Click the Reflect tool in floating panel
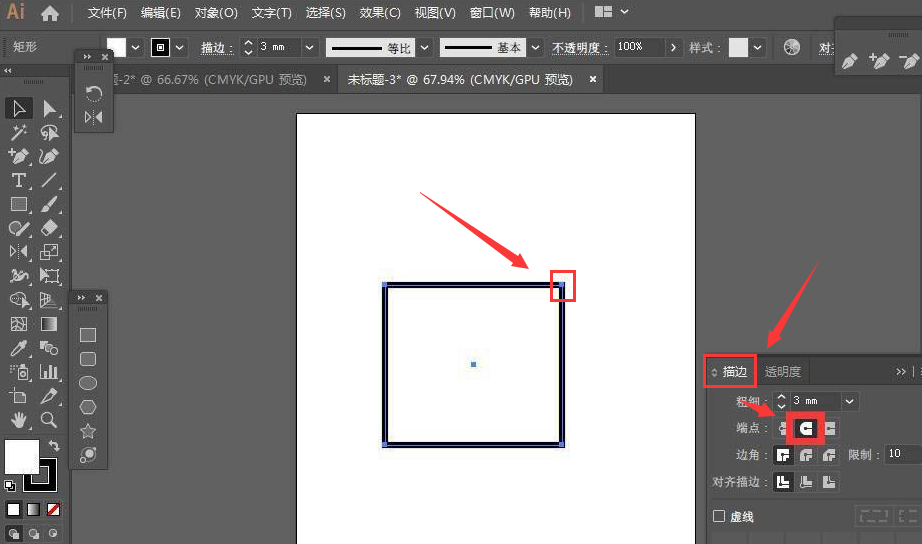This screenshot has height=544, width=922. pos(93,117)
